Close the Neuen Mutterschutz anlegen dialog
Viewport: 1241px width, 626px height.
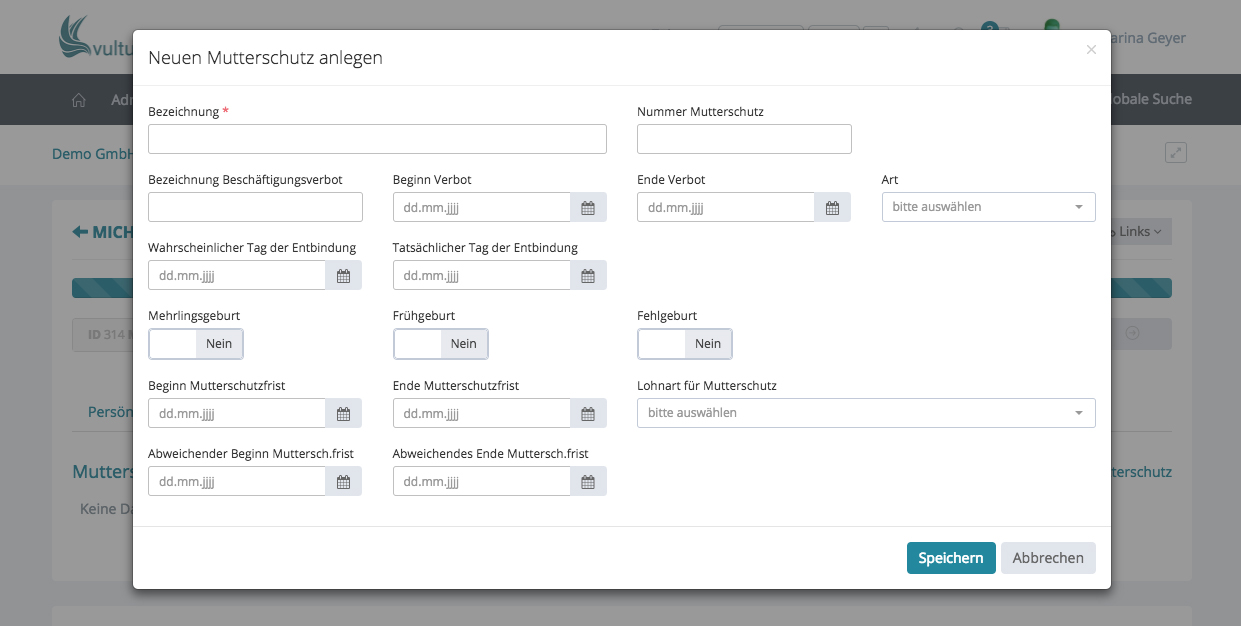tap(1091, 50)
